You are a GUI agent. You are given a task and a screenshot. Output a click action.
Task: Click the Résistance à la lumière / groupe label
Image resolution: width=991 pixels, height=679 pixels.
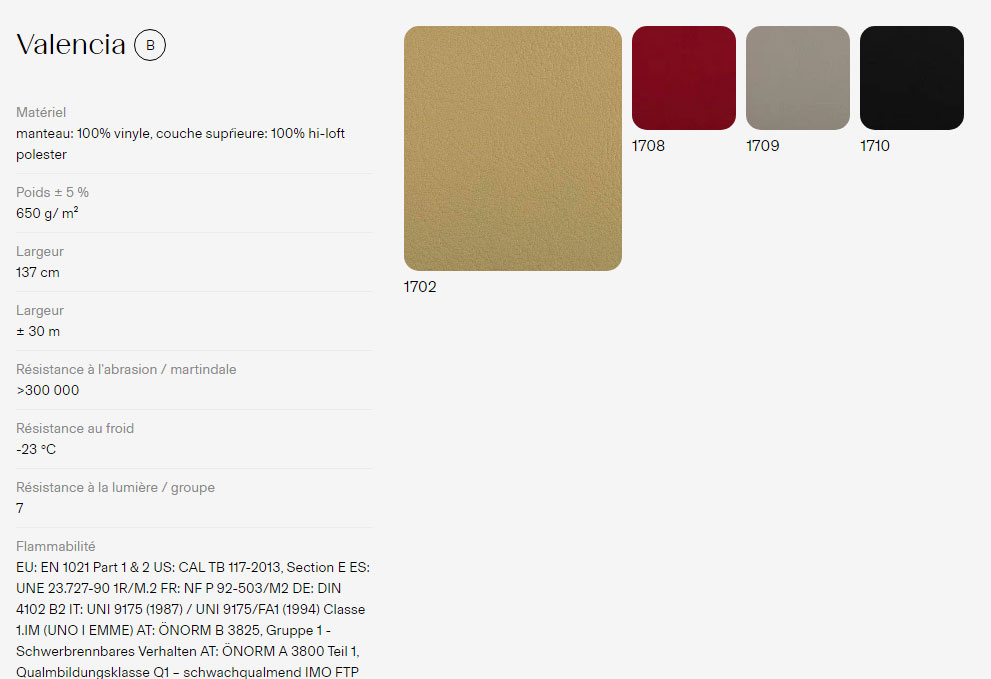116,487
